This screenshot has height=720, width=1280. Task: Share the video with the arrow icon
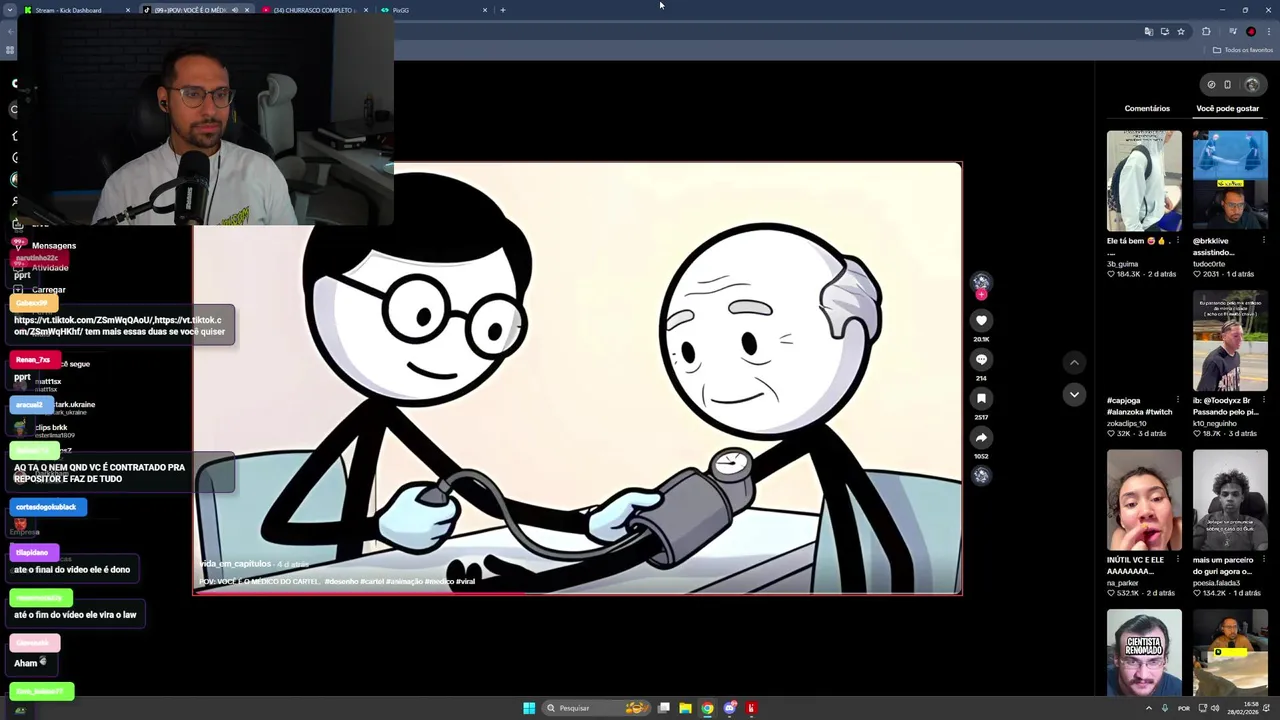pos(981,437)
